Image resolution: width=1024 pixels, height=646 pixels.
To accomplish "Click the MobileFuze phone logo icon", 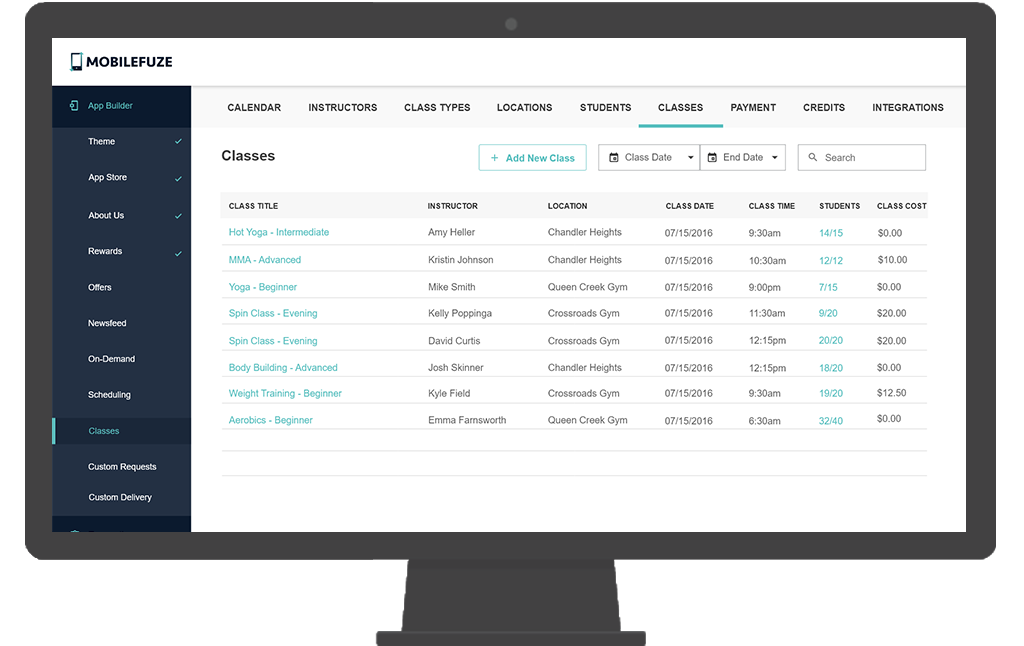I will 76,62.
